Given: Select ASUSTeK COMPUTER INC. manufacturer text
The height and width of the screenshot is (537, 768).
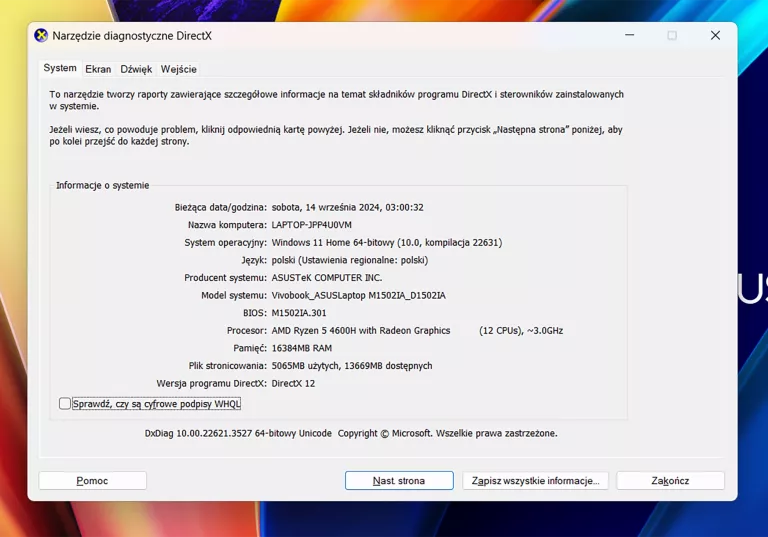Looking at the screenshot, I should 327,278.
